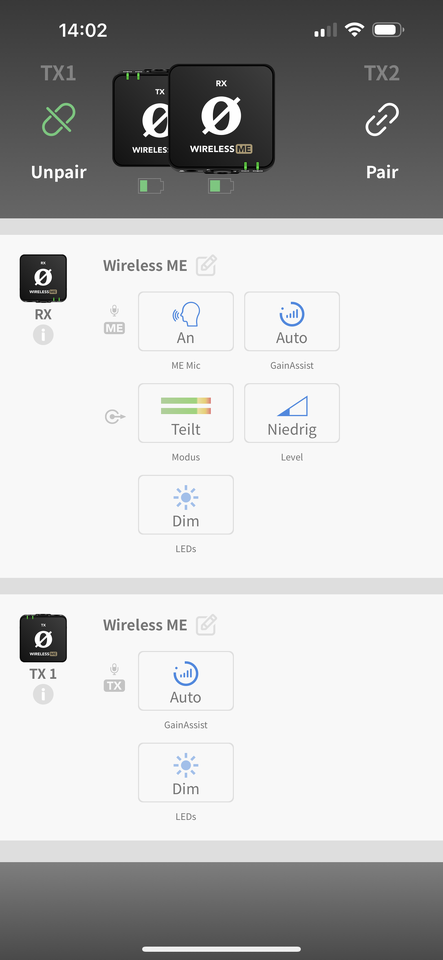This screenshot has width=443, height=960.
Task: Select the TX transmitter image at top
Action: pyautogui.click(x=140, y=119)
